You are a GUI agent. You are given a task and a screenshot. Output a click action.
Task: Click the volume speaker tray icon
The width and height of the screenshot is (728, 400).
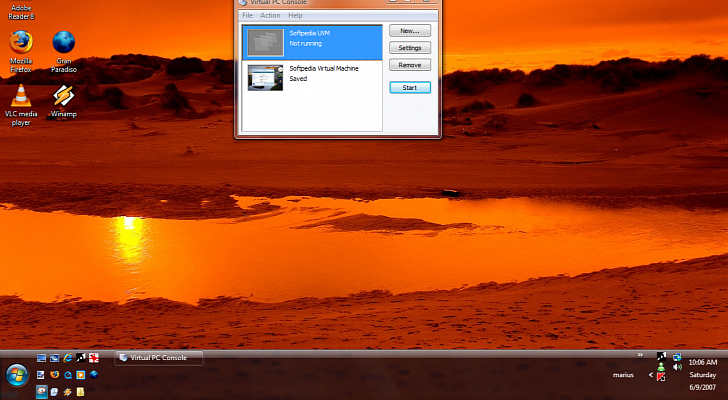coord(677,367)
